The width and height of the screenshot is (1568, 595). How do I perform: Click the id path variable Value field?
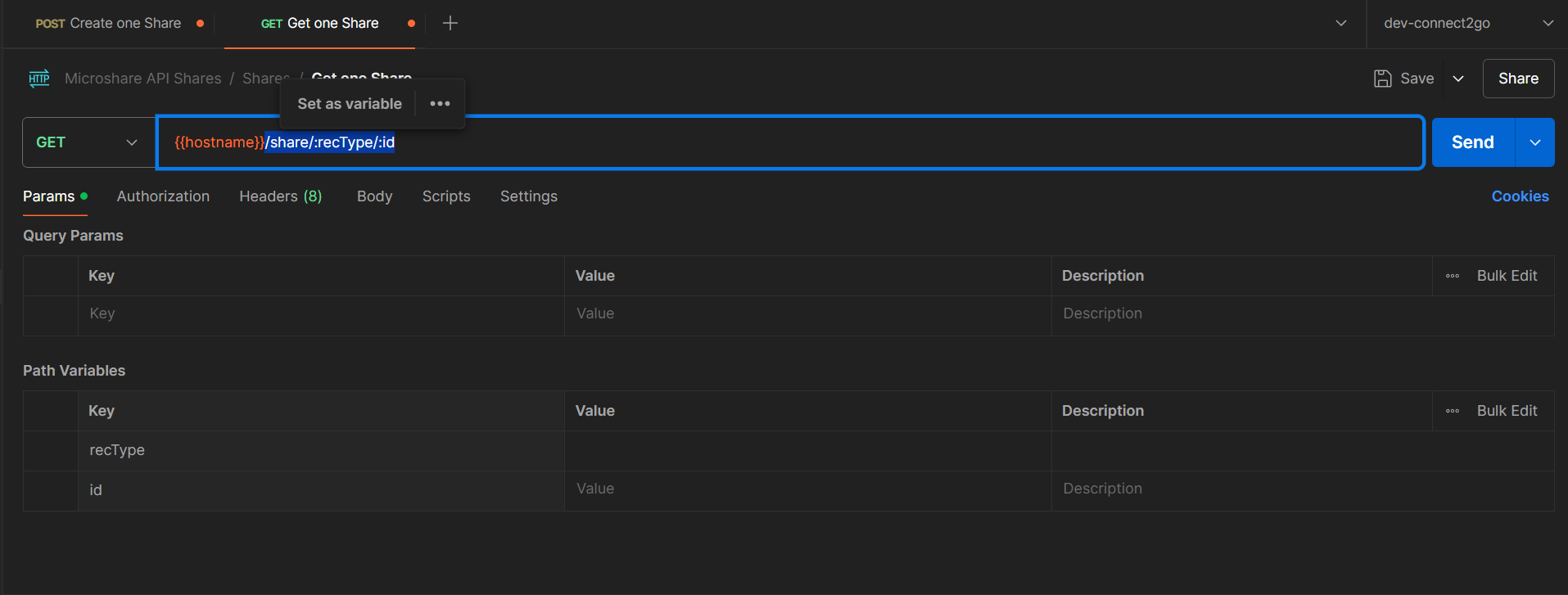tap(807, 489)
